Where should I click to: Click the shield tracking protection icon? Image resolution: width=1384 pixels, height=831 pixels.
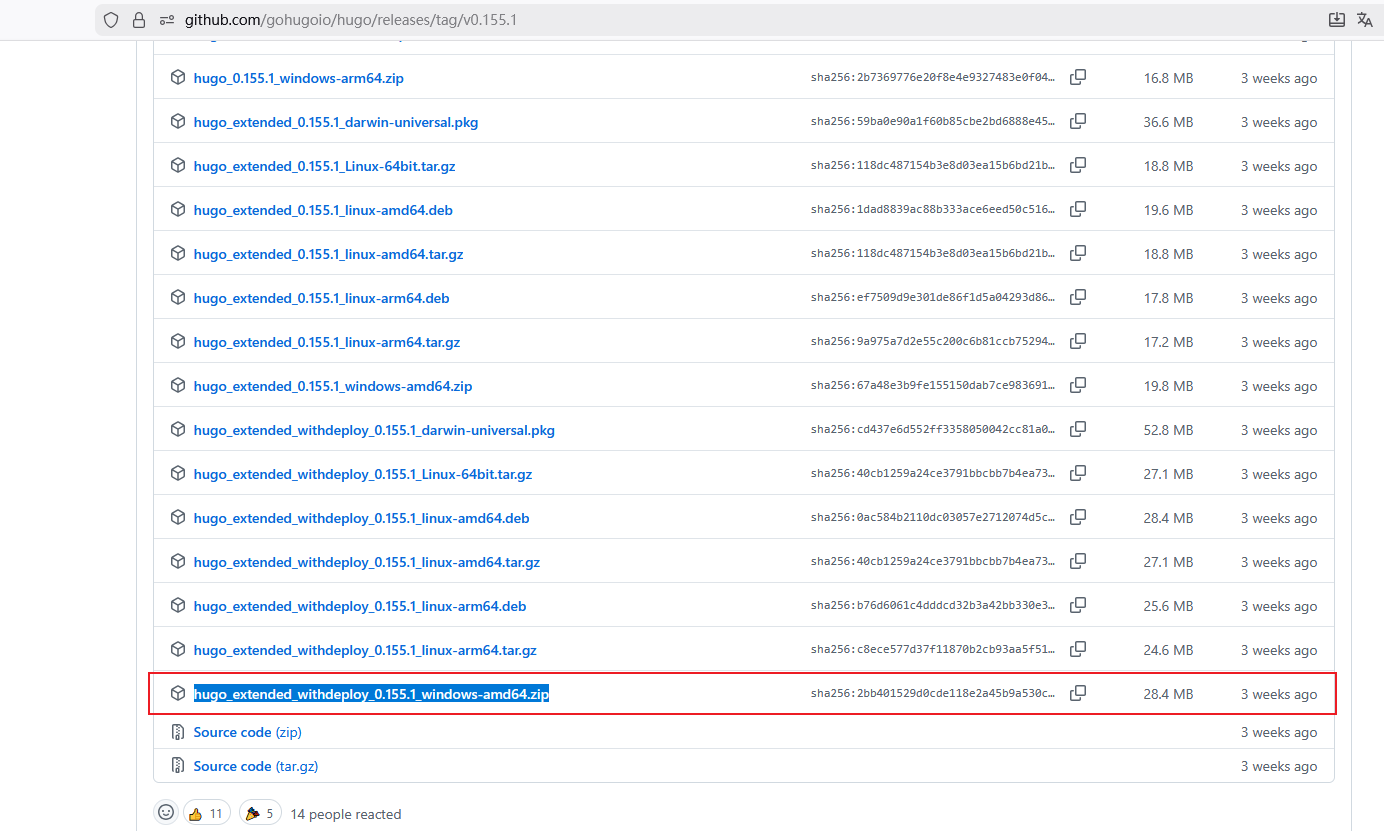coord(111,20)
